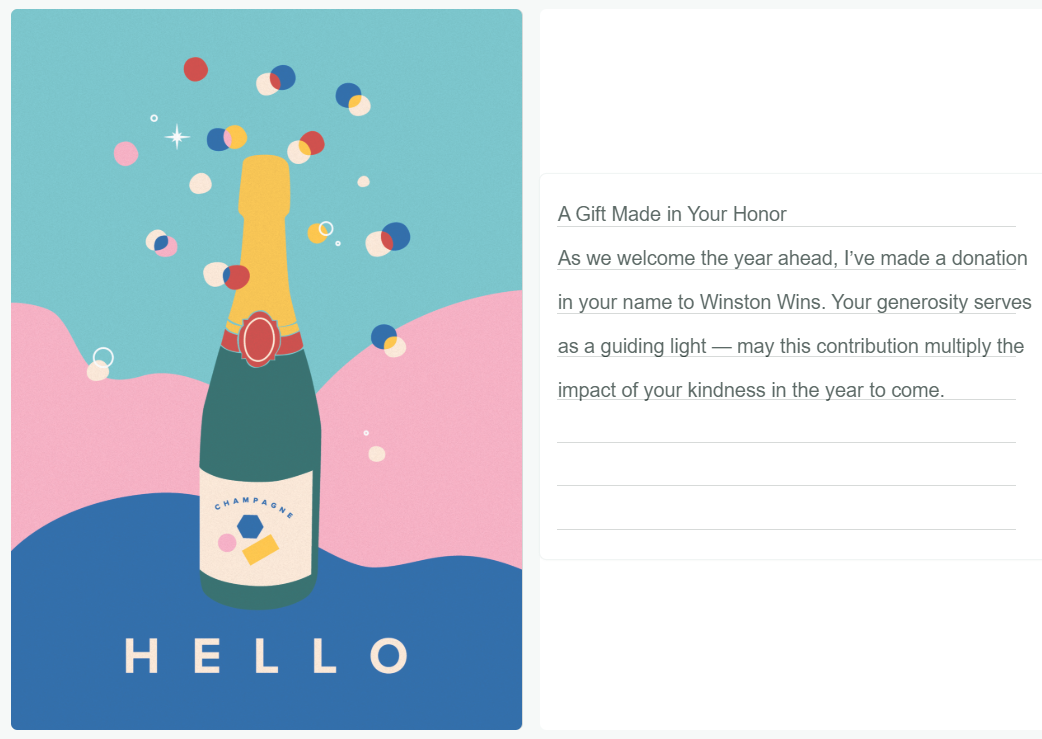Click the "A Gift Made in Your Honor" heading line
This screenshot has width=1042, height=739.
672,214
